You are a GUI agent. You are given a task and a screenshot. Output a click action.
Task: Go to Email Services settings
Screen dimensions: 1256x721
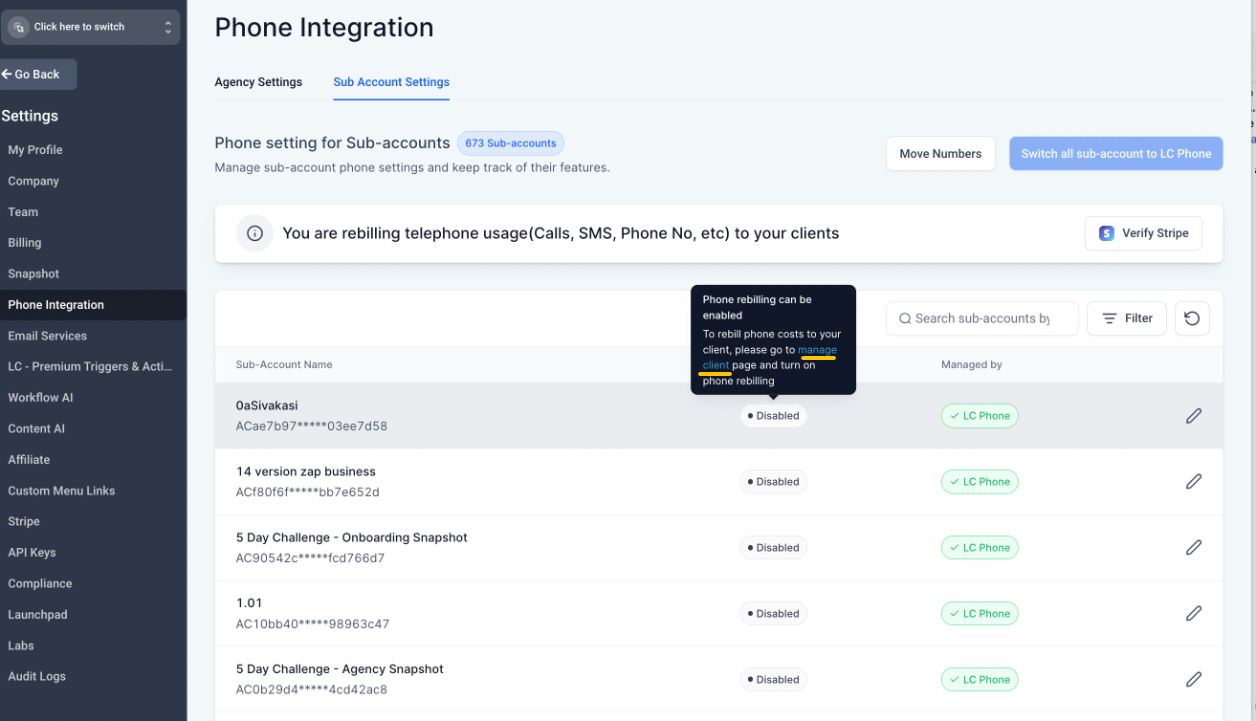[x=47, y=335]
